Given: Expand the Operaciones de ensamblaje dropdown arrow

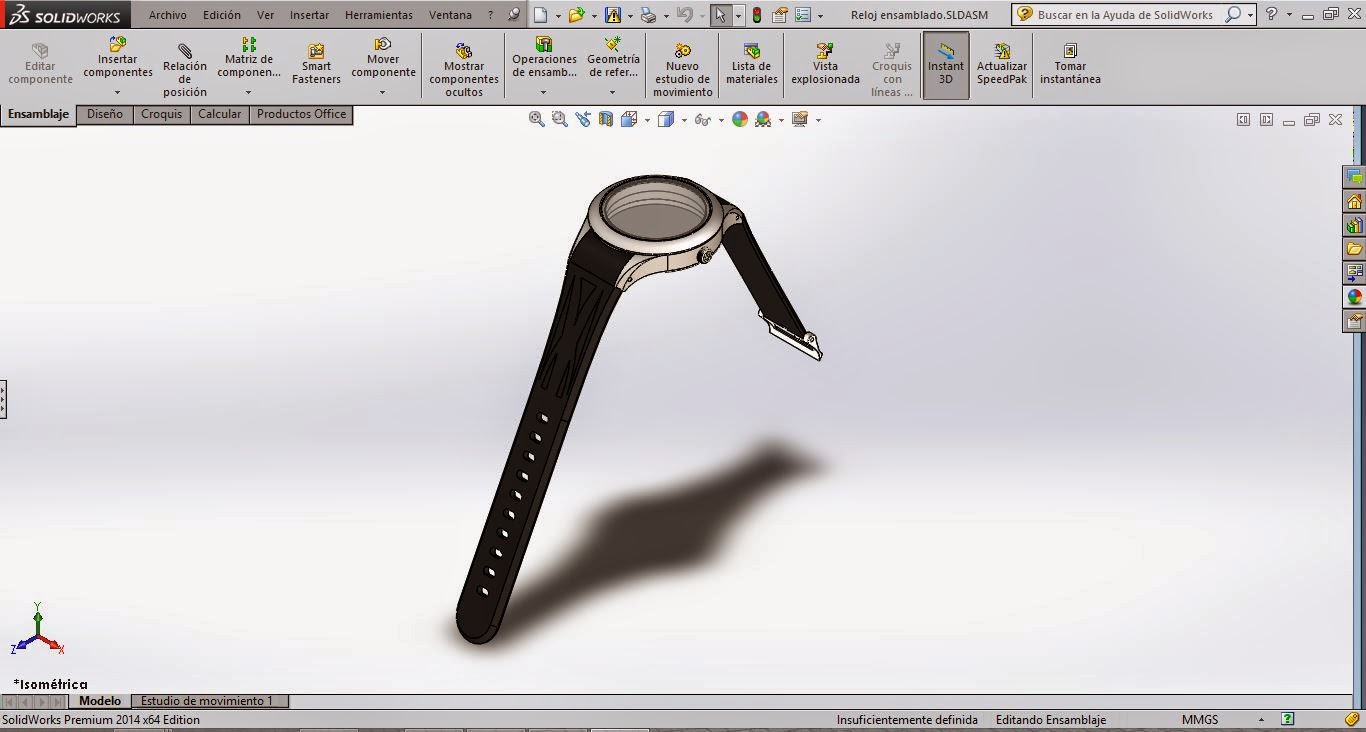Looking at the screenshot, I should [x=544, y=93].
